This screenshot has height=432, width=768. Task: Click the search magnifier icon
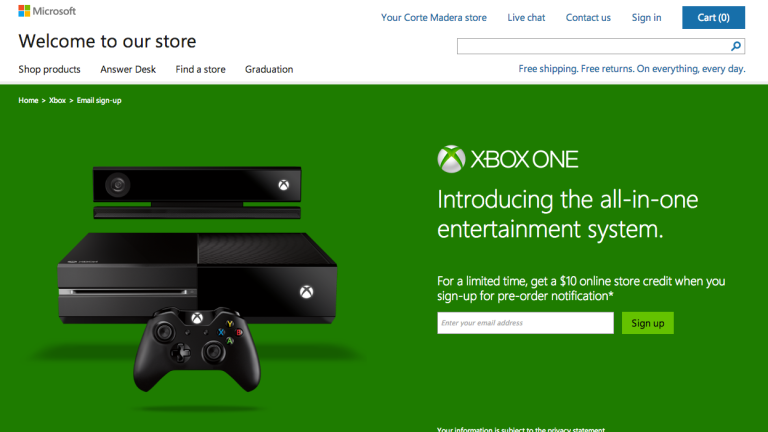(736, 46)
